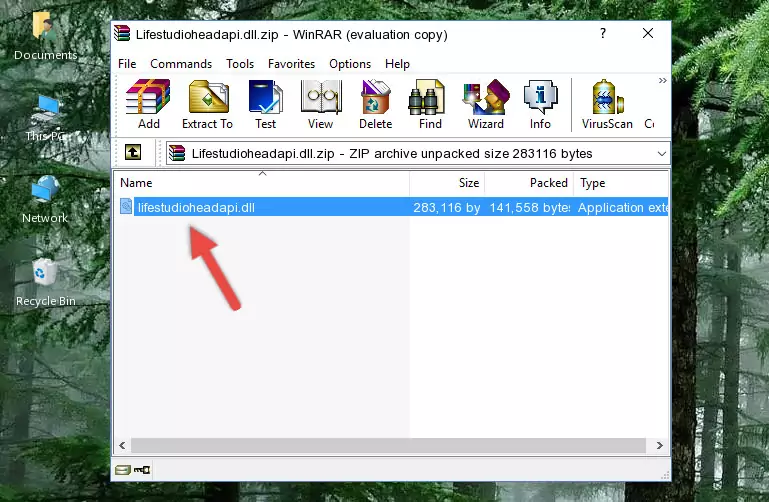
Task: Go up one folder level arrow
Action: coord(133,152)
